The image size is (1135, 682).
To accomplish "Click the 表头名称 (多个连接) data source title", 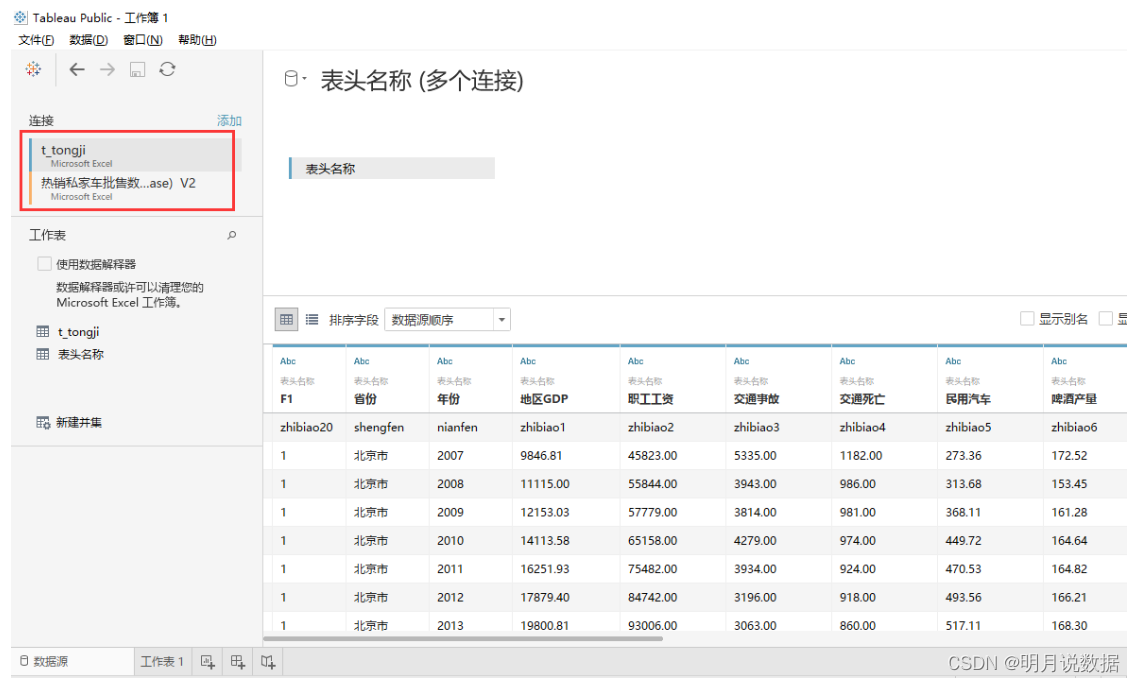I will point(422,80).
